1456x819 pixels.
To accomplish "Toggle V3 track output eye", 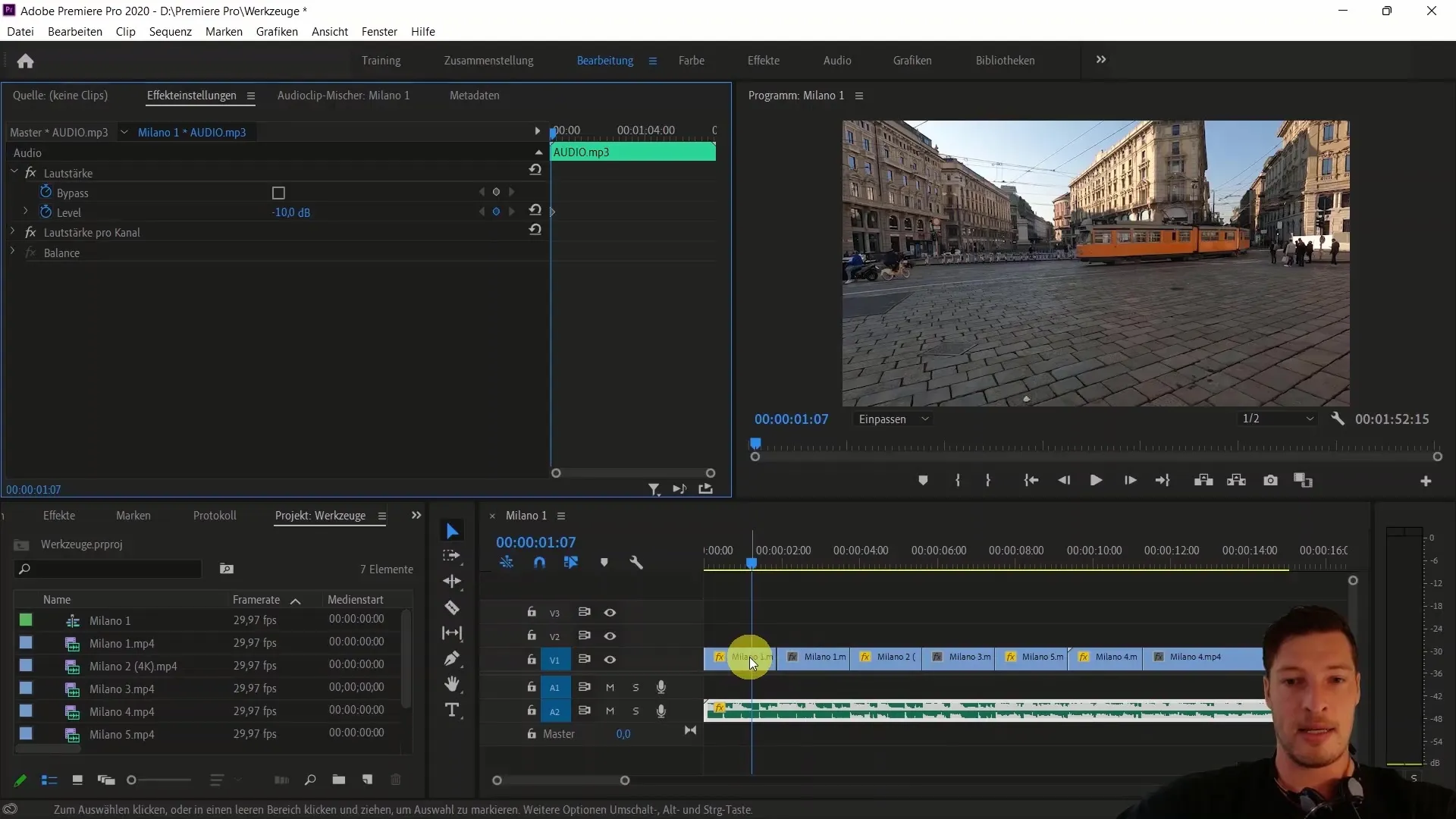I will pos(610,613).
